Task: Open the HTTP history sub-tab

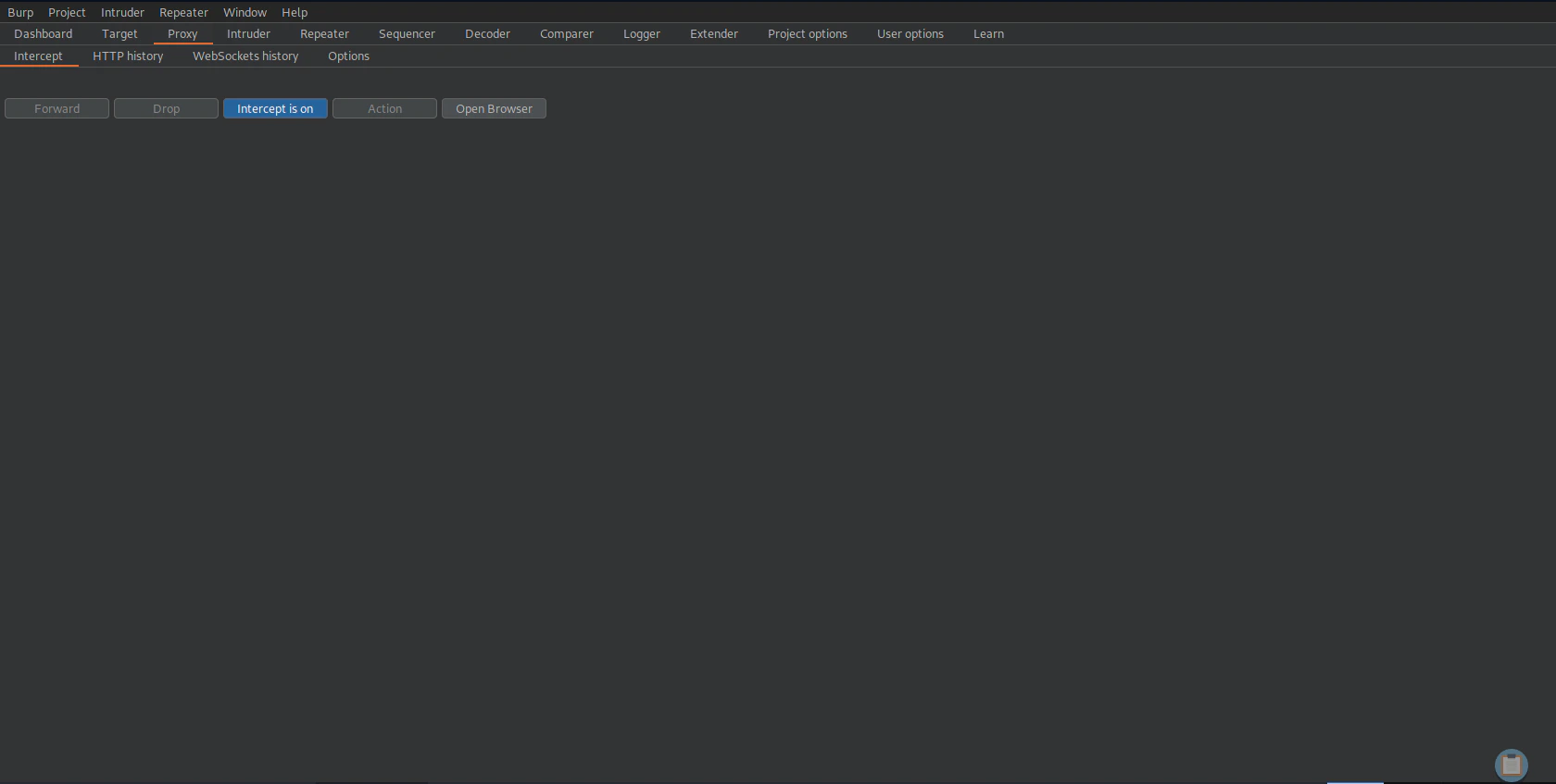Action: [x=128, y=56]
